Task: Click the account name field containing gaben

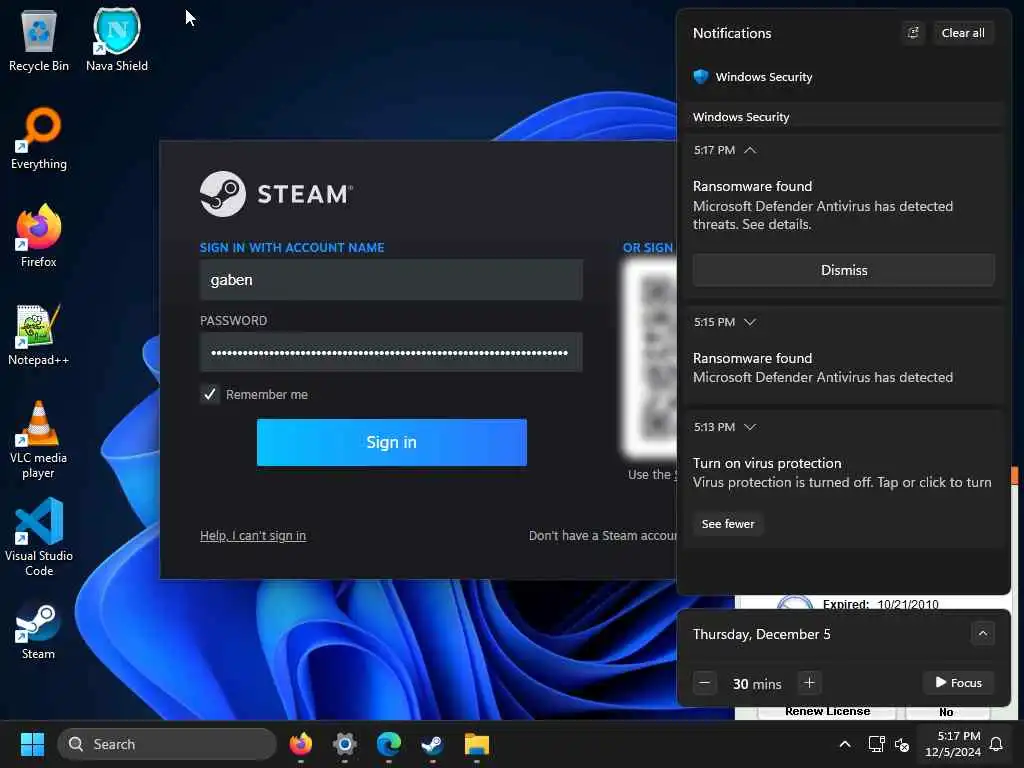Action: (x=391, y=280)
